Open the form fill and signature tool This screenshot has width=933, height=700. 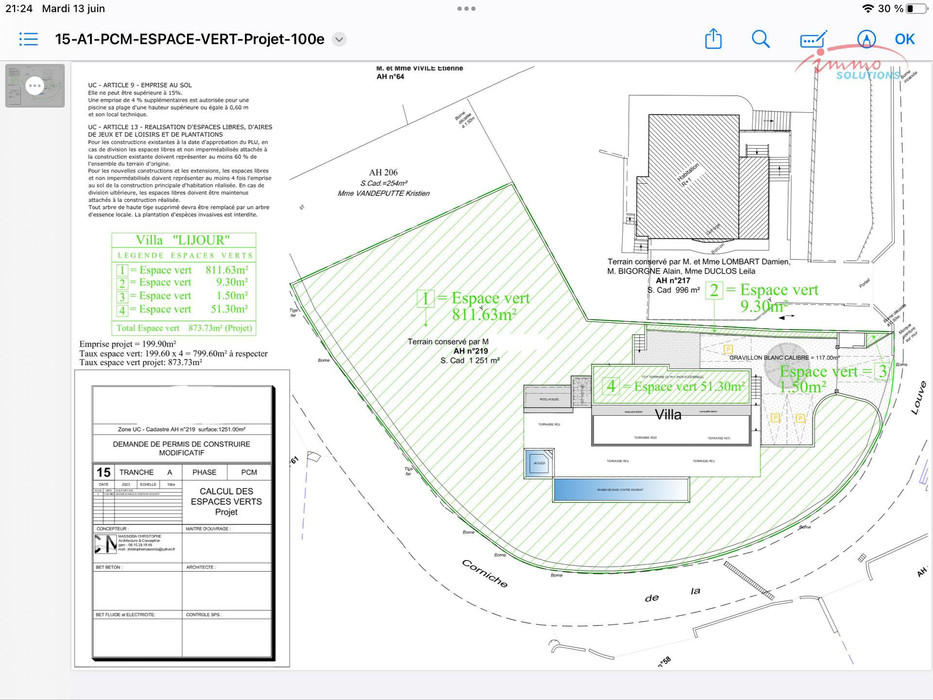[x=813, y=39]
